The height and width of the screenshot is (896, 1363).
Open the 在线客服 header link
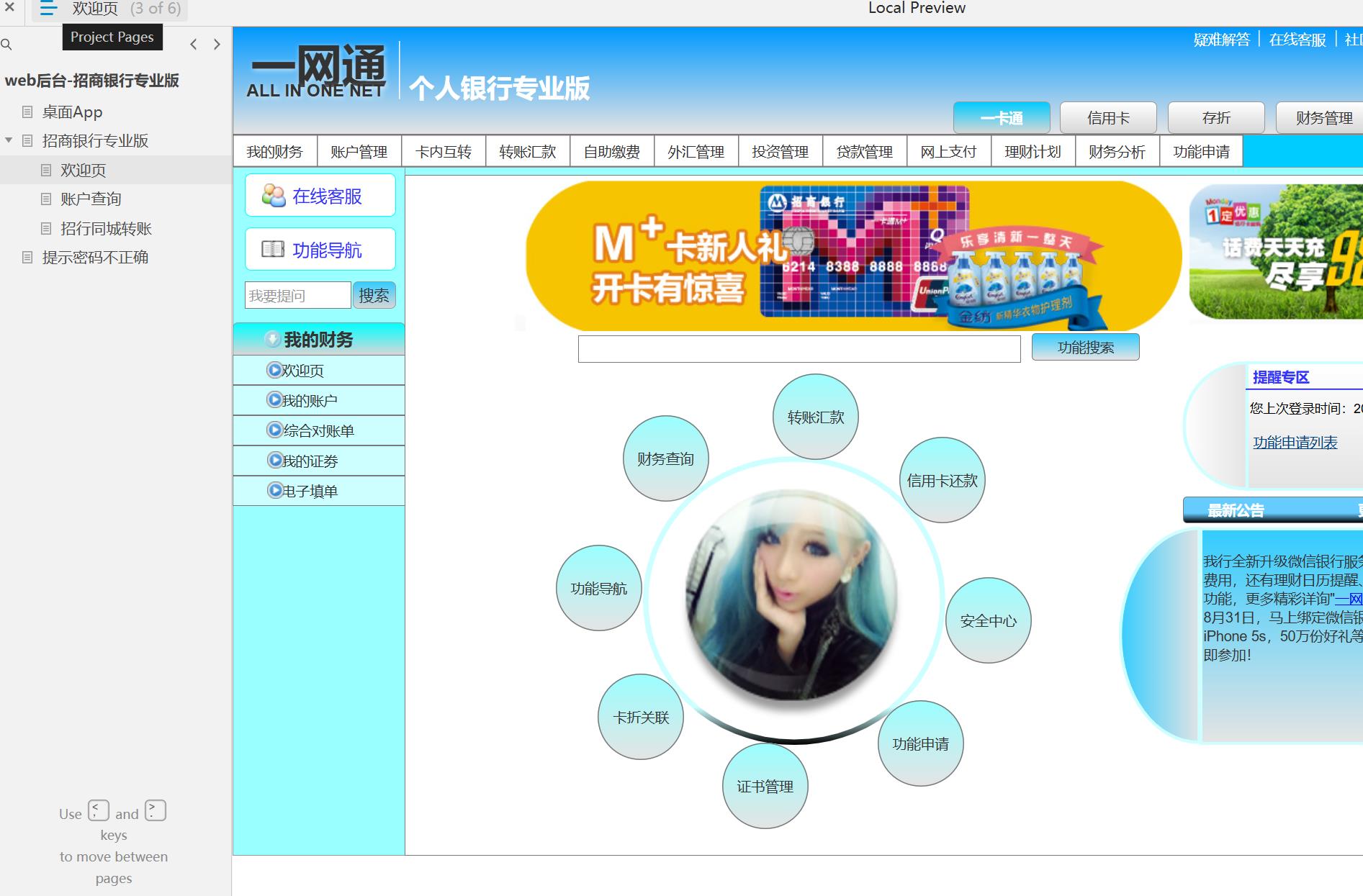click(1297, 40)
